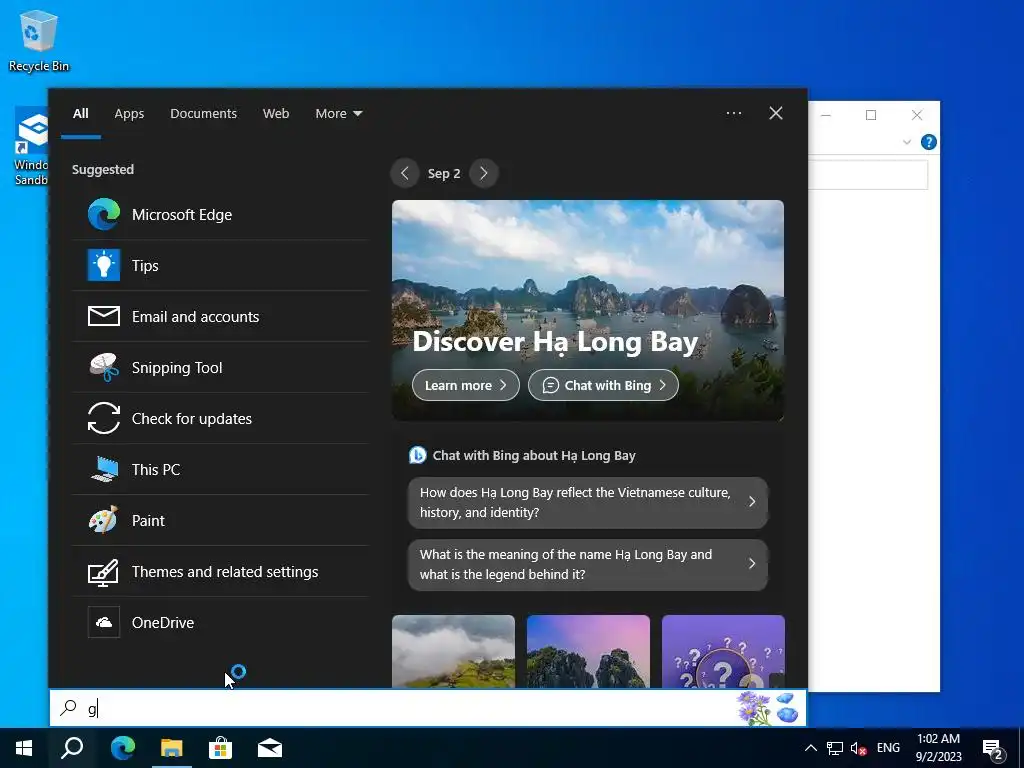Viewport: 1024px width, 768px height.
Task: Click Learn more about Ha Long Bay
Action: tap(466, 385)
